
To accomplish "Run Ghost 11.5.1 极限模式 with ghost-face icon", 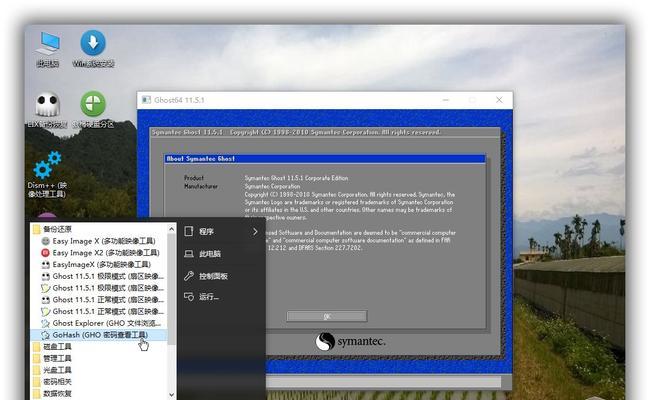I will 103,276.
